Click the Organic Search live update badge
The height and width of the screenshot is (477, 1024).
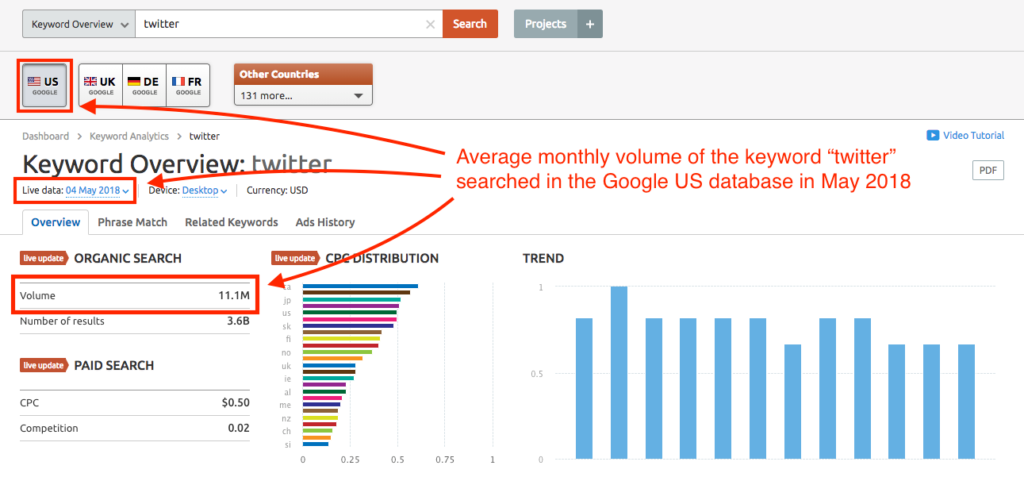(44, 258)
